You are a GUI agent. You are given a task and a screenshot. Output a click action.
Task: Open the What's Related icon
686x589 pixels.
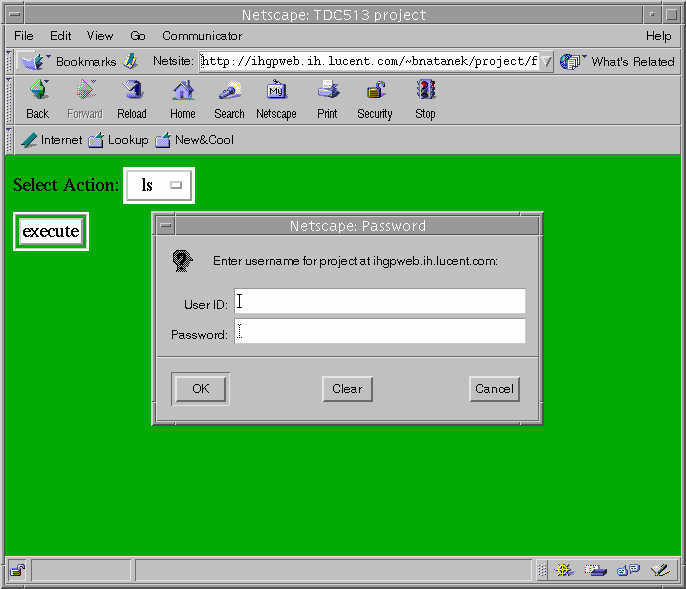pyautogui.click(x=572, y=61)
